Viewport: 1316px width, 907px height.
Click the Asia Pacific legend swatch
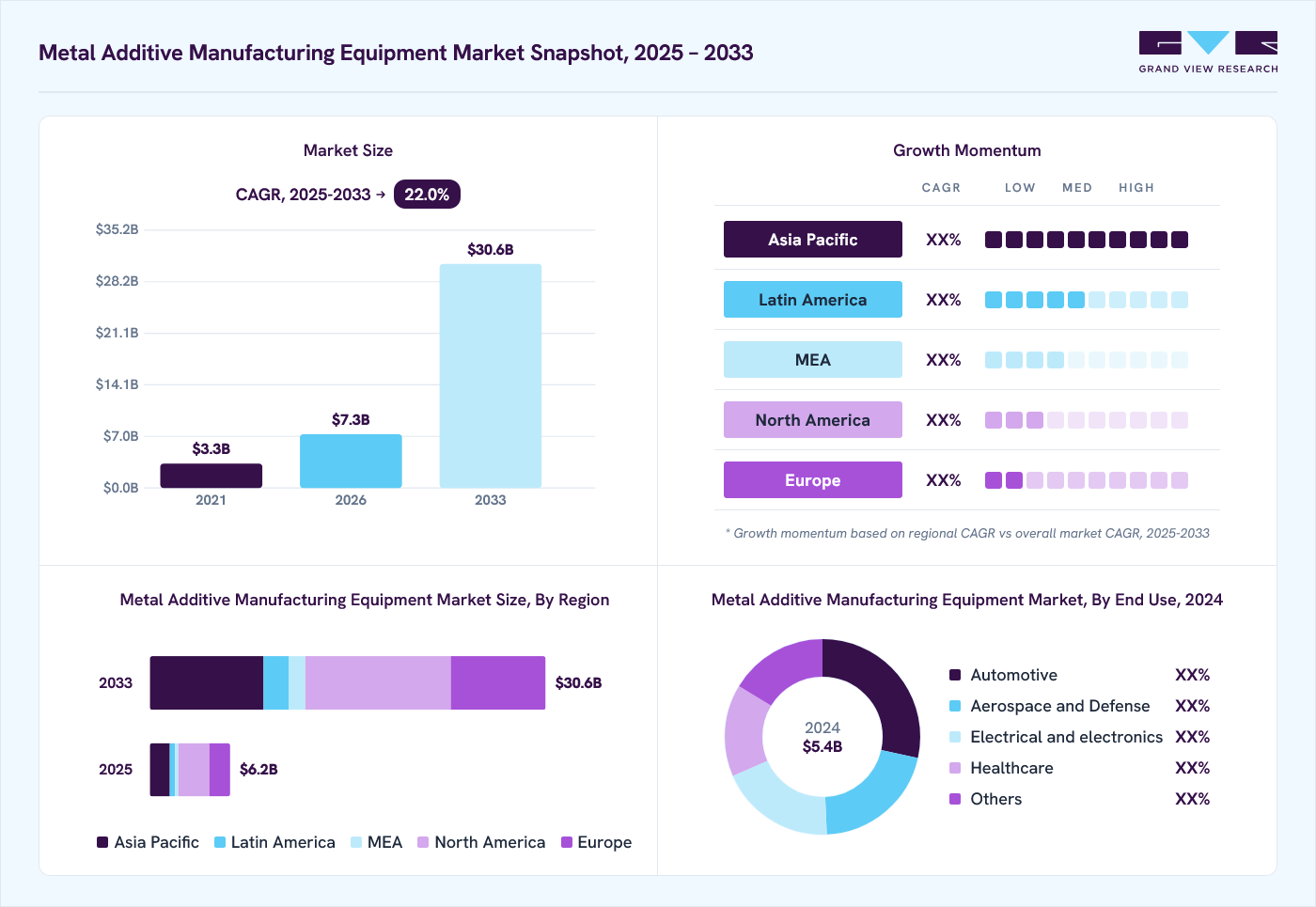pos(102,842)
